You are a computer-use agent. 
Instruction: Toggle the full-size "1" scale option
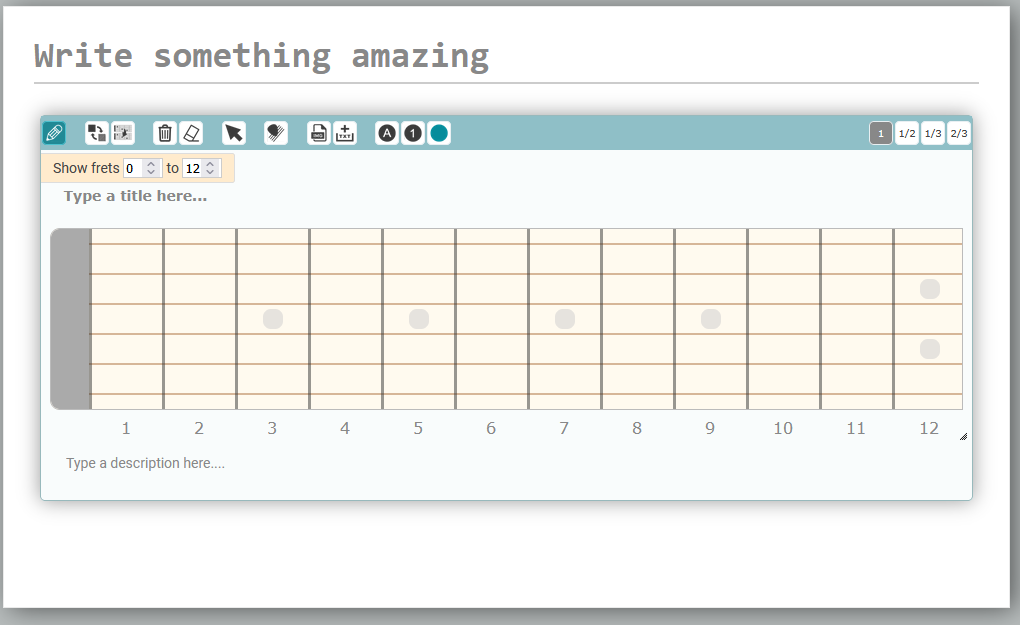[x=880, y=132]
